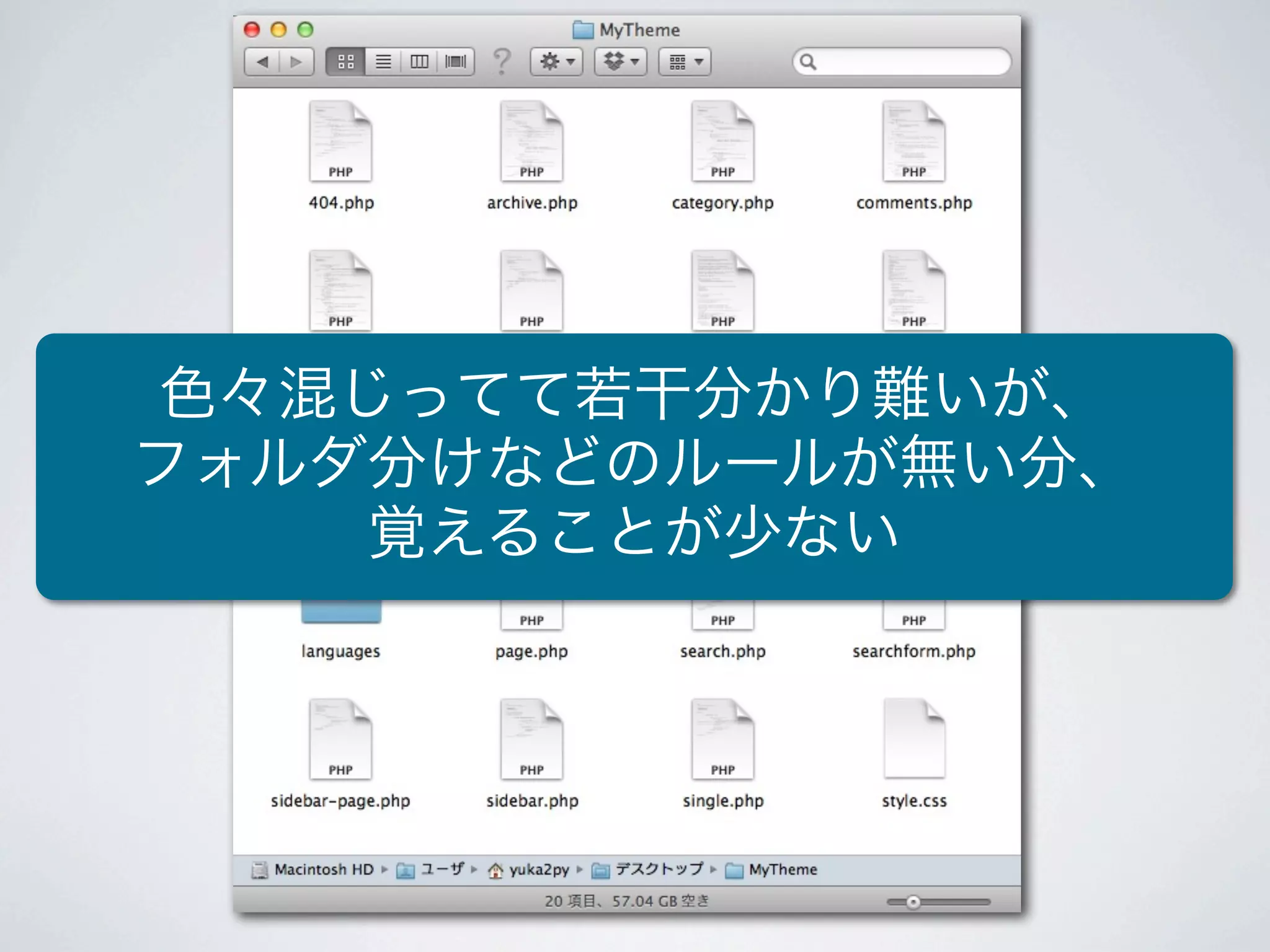Open the Dropbox toolbar dropdown

(621, 61)
